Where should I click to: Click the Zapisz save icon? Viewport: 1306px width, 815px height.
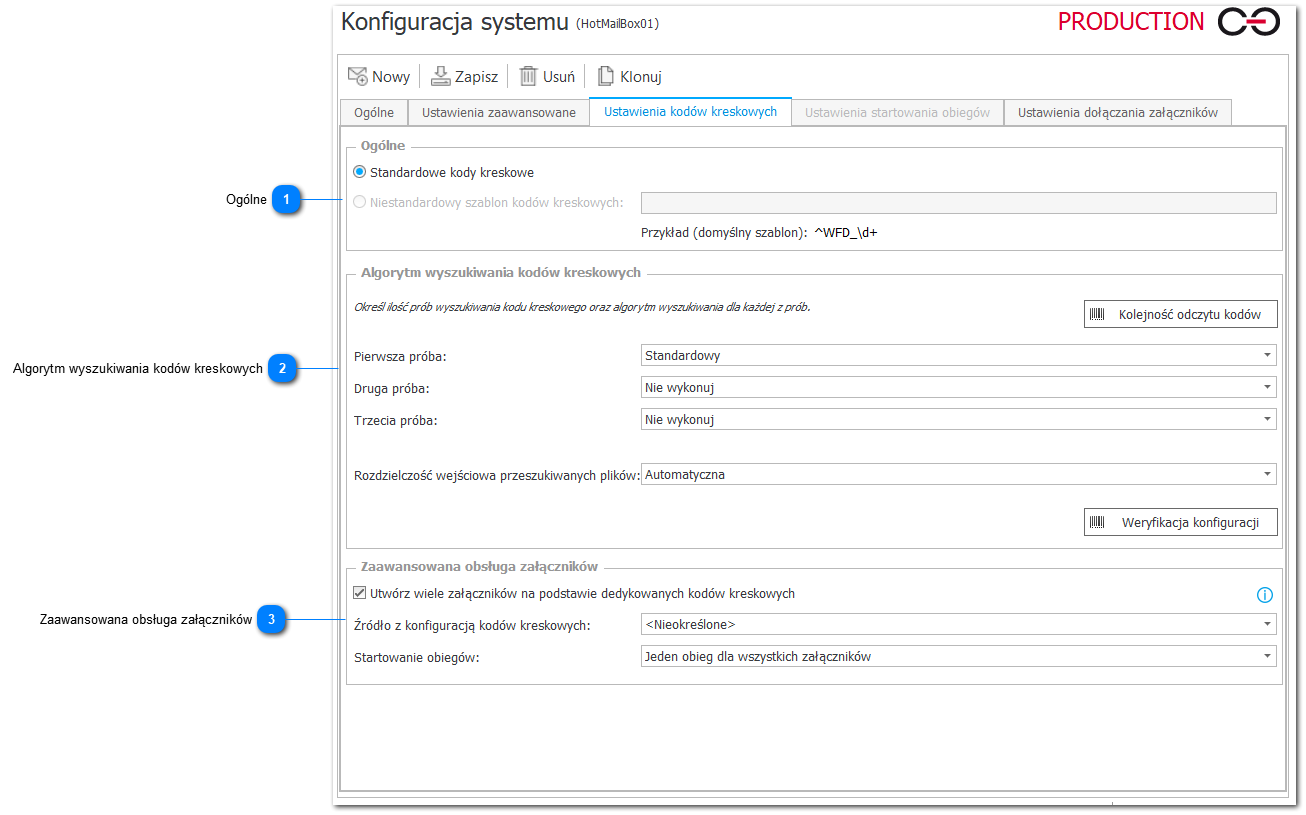pyautogui.click(x=441, y=76)
